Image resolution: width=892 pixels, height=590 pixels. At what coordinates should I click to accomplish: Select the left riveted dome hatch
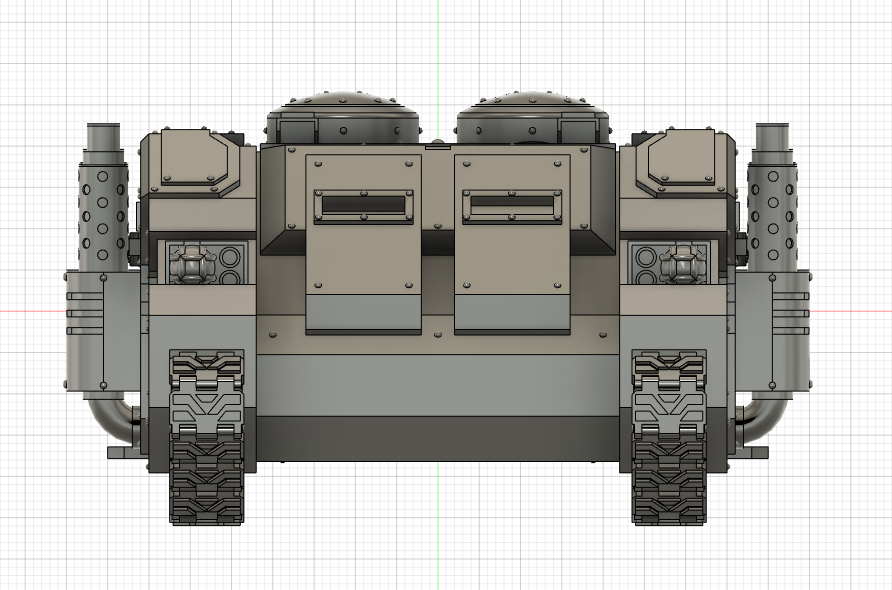pos(343,117)
